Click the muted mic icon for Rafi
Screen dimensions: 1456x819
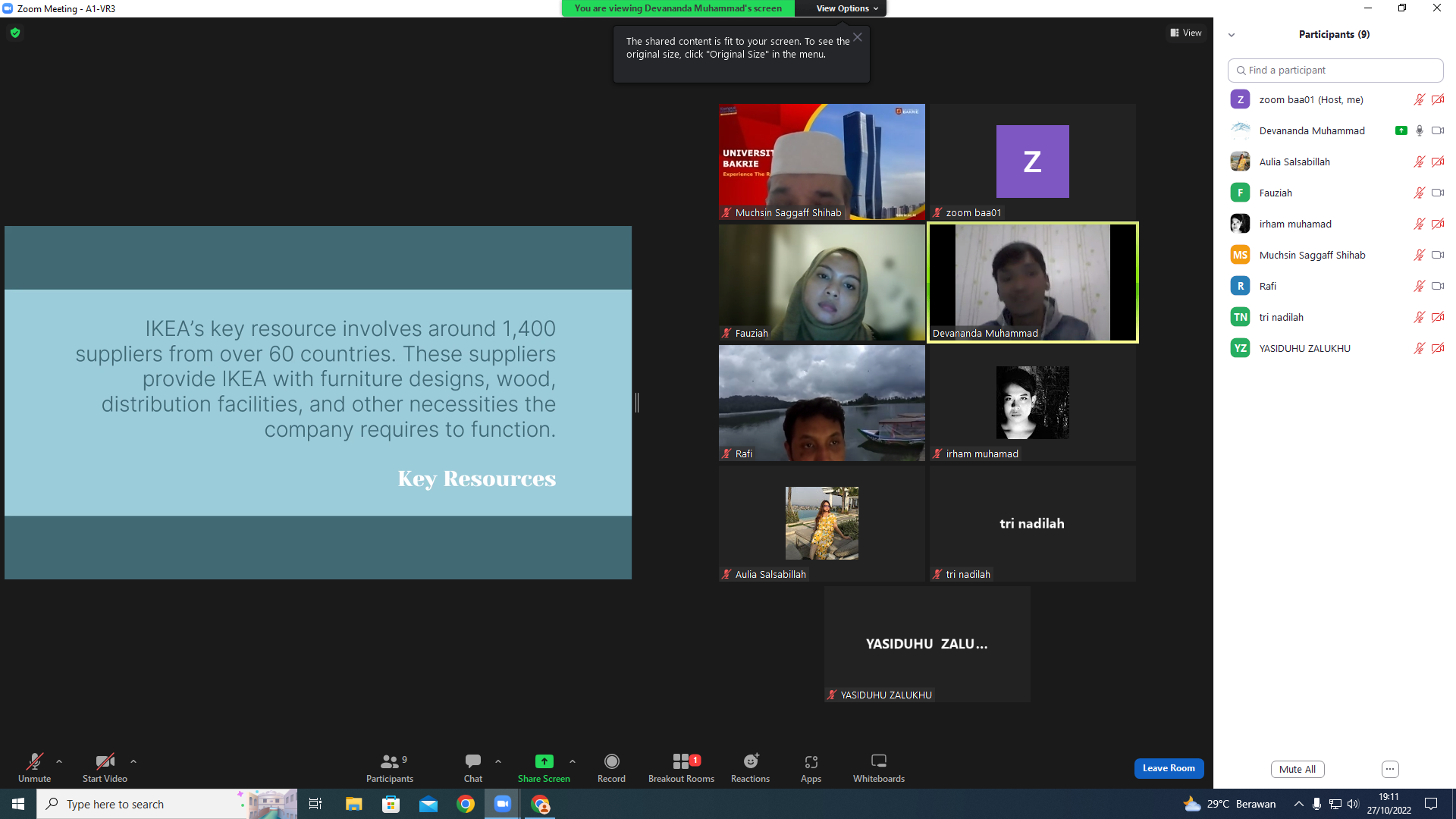coord(1419,286)
